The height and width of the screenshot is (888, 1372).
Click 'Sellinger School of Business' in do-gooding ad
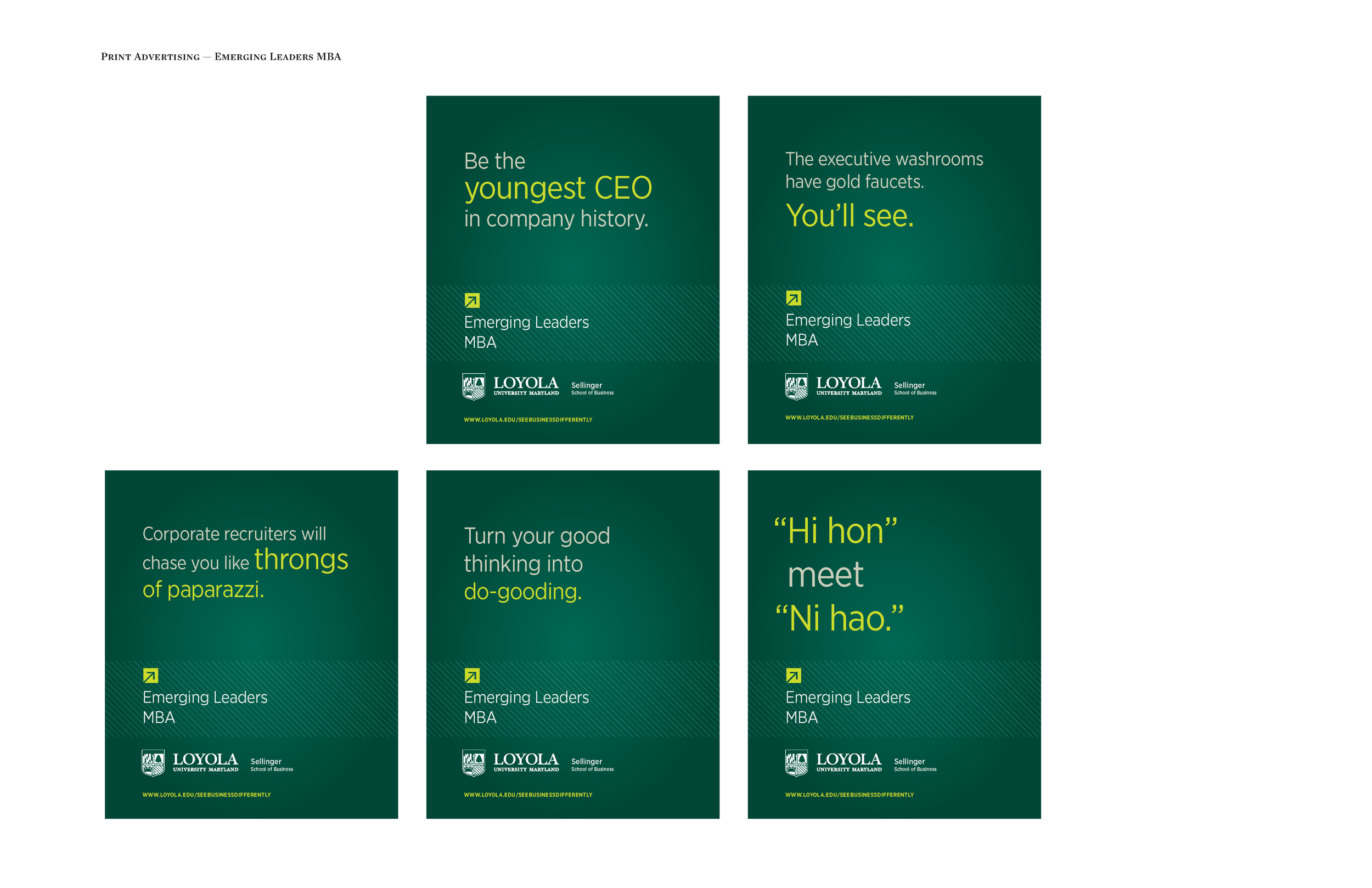tap(592, 765)
